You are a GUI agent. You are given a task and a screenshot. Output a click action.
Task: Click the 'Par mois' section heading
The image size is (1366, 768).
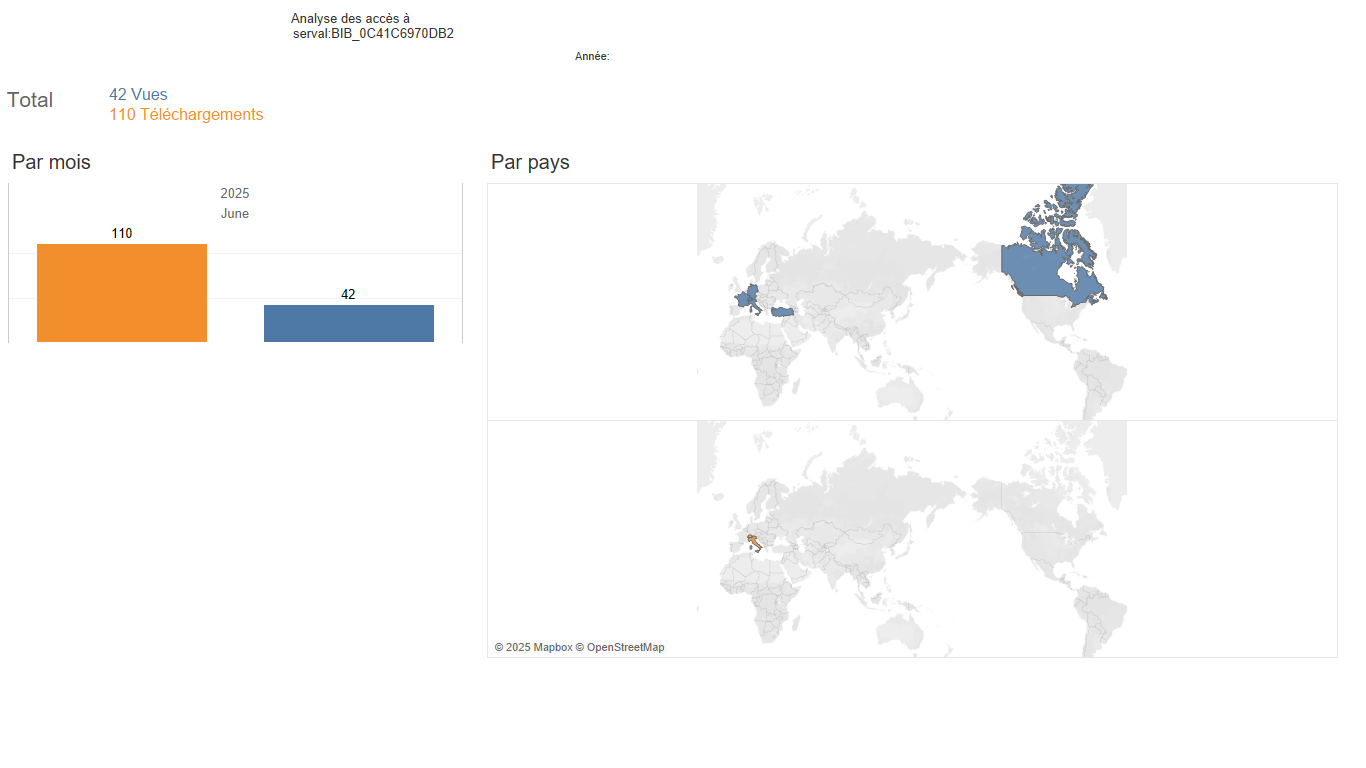coord(51,162)
